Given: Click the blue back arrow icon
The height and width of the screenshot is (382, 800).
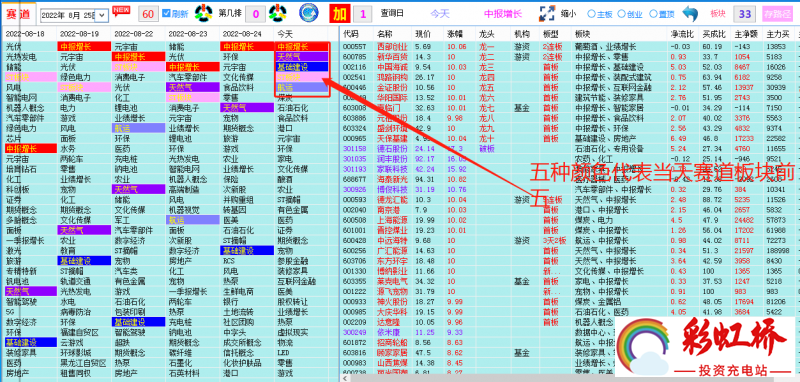Looking at the screenshot, I should point(690,14).
